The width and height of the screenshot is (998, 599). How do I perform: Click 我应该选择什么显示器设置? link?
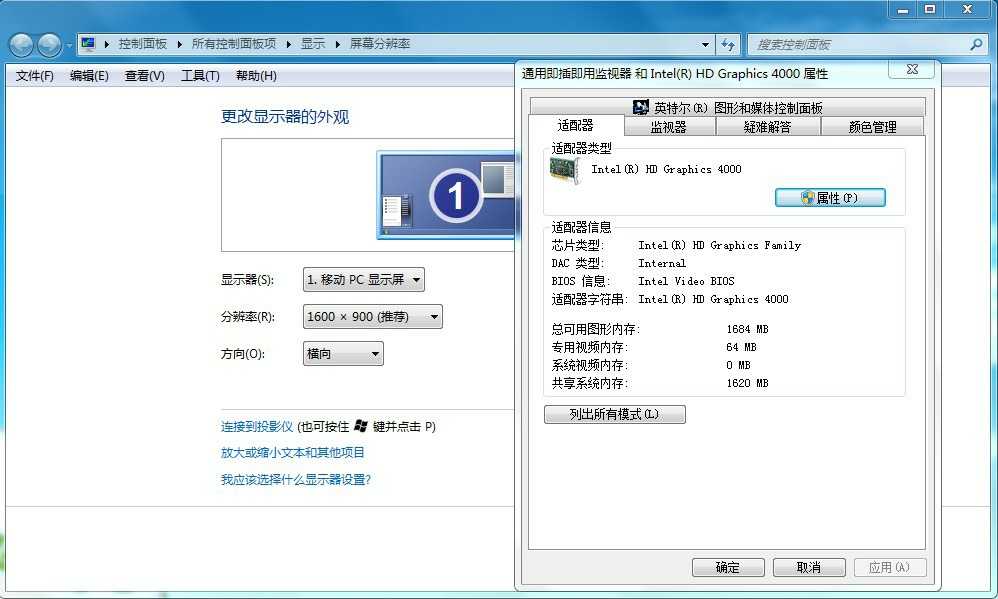296,479
